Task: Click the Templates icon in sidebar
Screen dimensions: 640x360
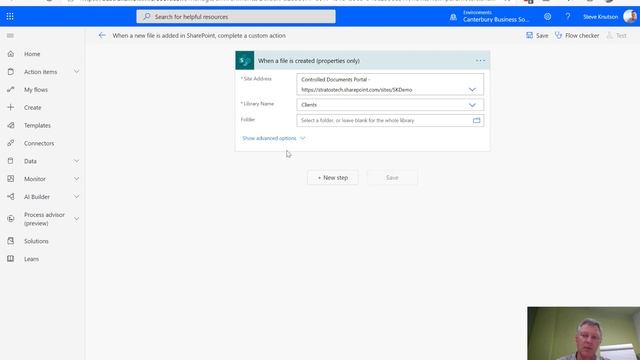Action: (11, 125)
